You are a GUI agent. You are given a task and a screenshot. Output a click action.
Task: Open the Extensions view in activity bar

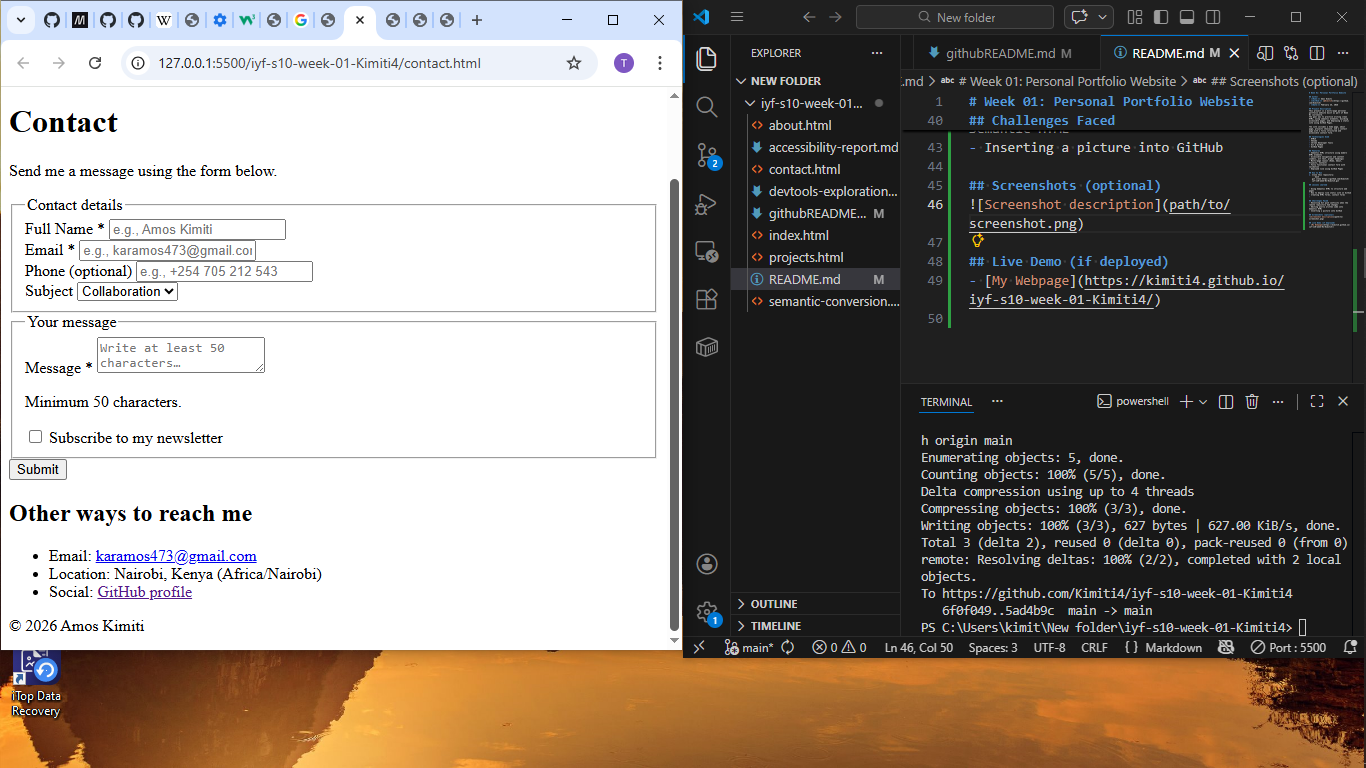click(707, 299)
